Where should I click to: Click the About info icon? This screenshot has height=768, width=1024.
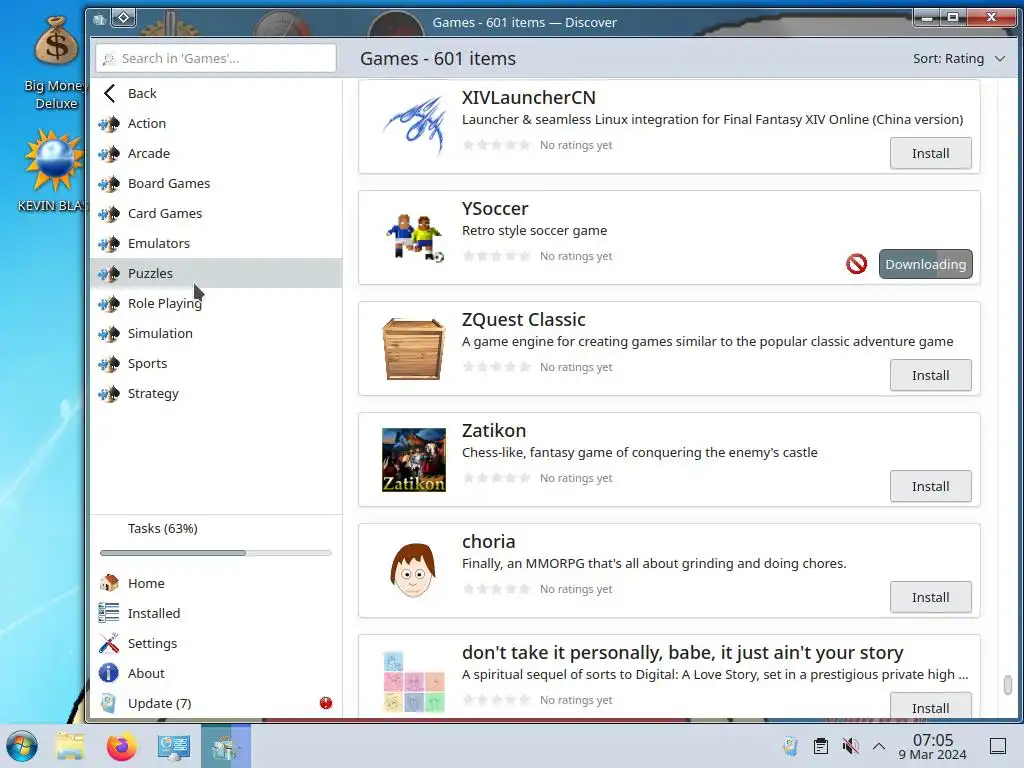(x=109, y=673)
